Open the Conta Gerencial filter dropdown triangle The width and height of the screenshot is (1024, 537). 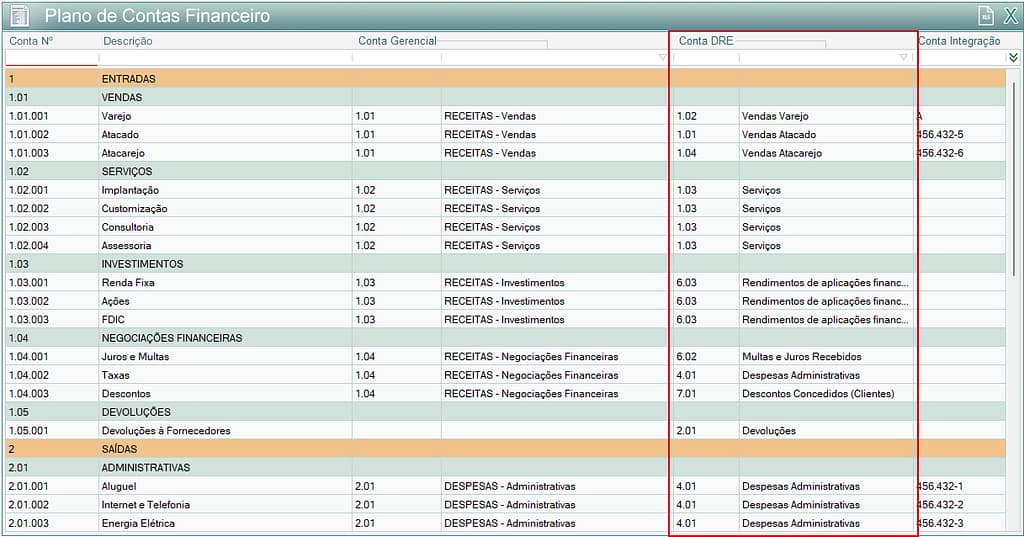(662, 57)
